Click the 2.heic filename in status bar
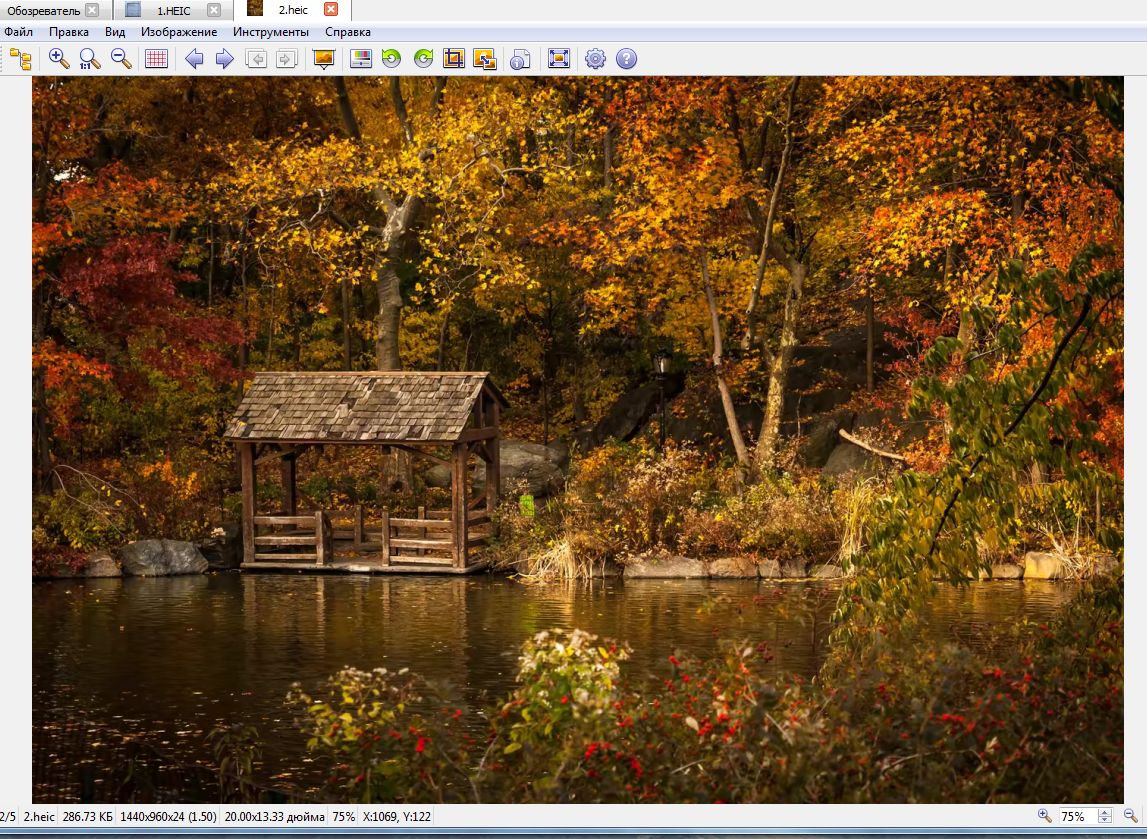 point(39,816)
